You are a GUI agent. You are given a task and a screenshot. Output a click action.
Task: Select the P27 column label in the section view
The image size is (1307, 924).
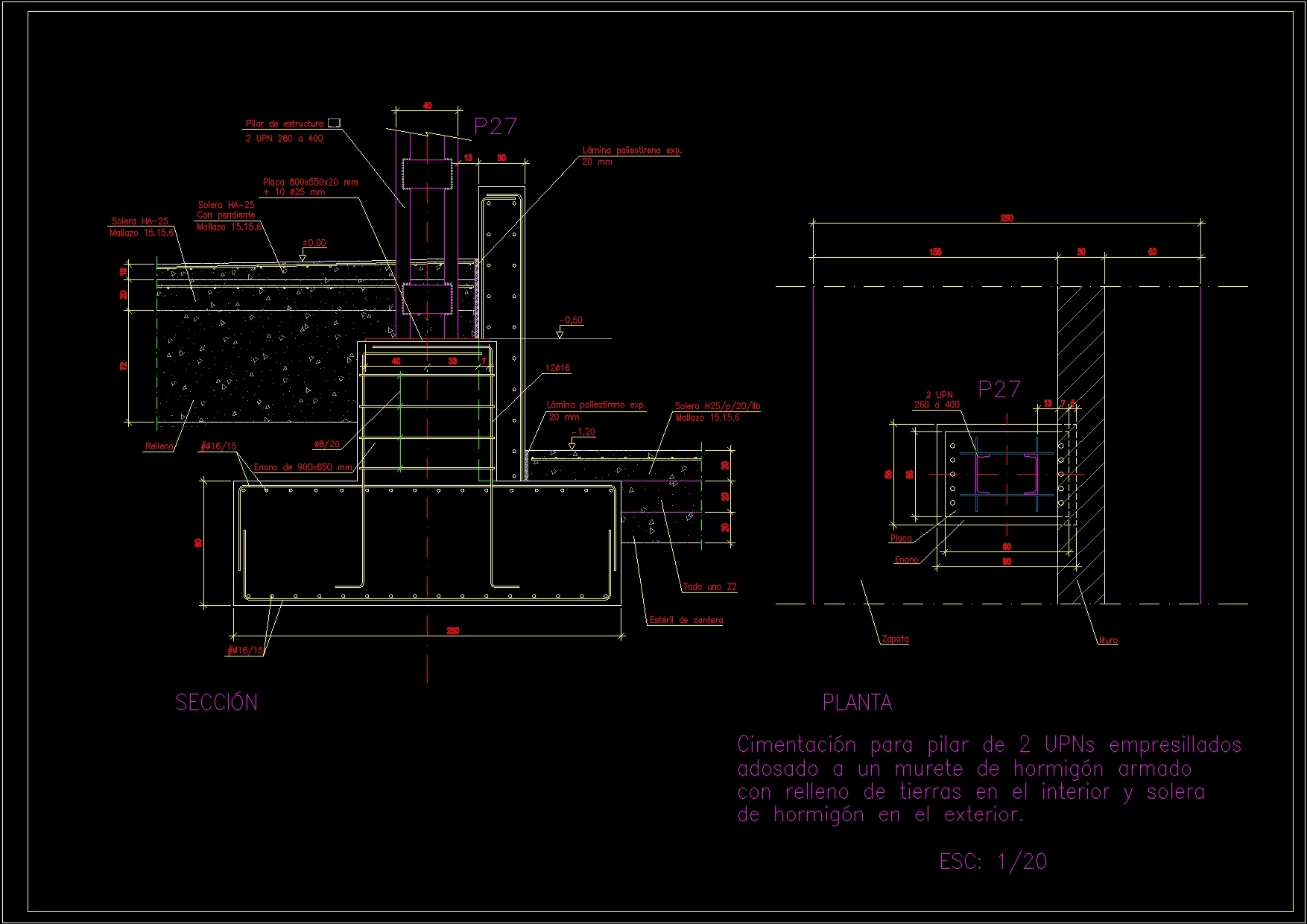tap(495, 127)
